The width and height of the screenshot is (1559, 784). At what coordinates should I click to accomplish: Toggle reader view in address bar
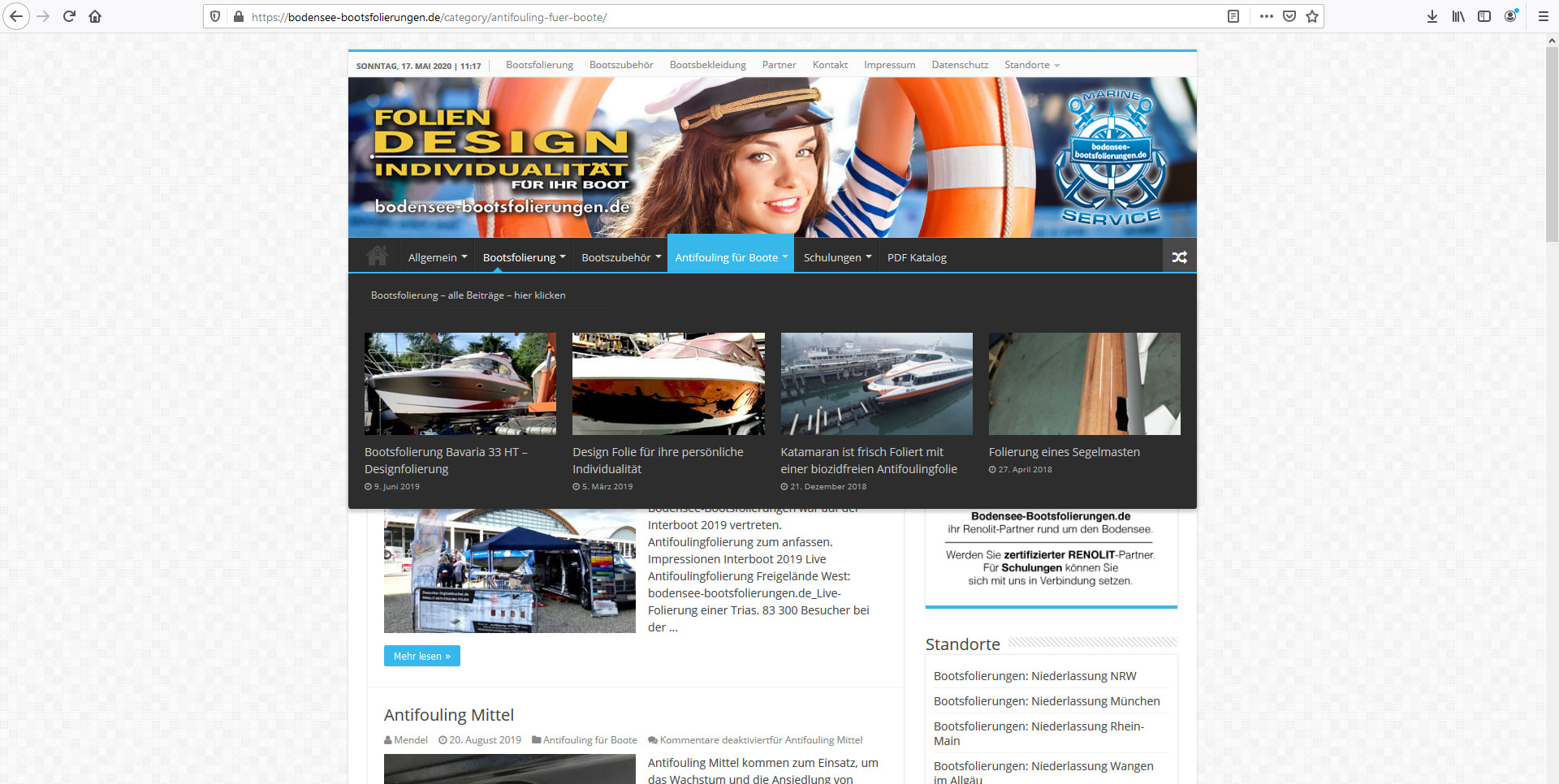pos(1233,16)
